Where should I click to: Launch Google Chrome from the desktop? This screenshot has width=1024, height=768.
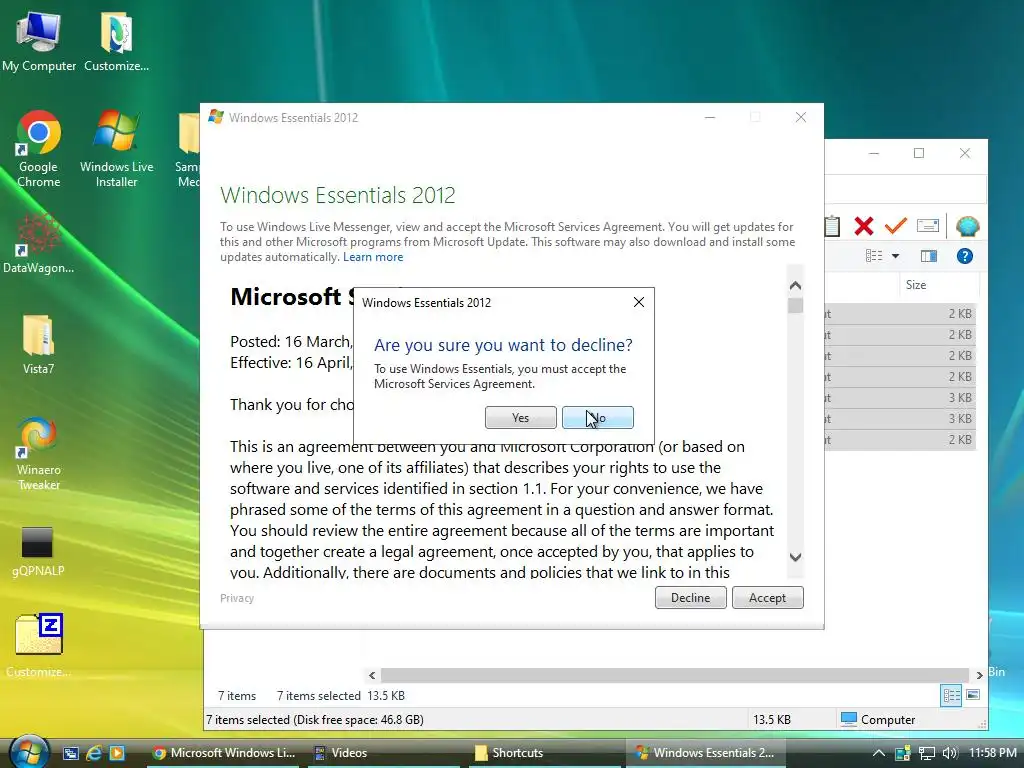point(39,150)
